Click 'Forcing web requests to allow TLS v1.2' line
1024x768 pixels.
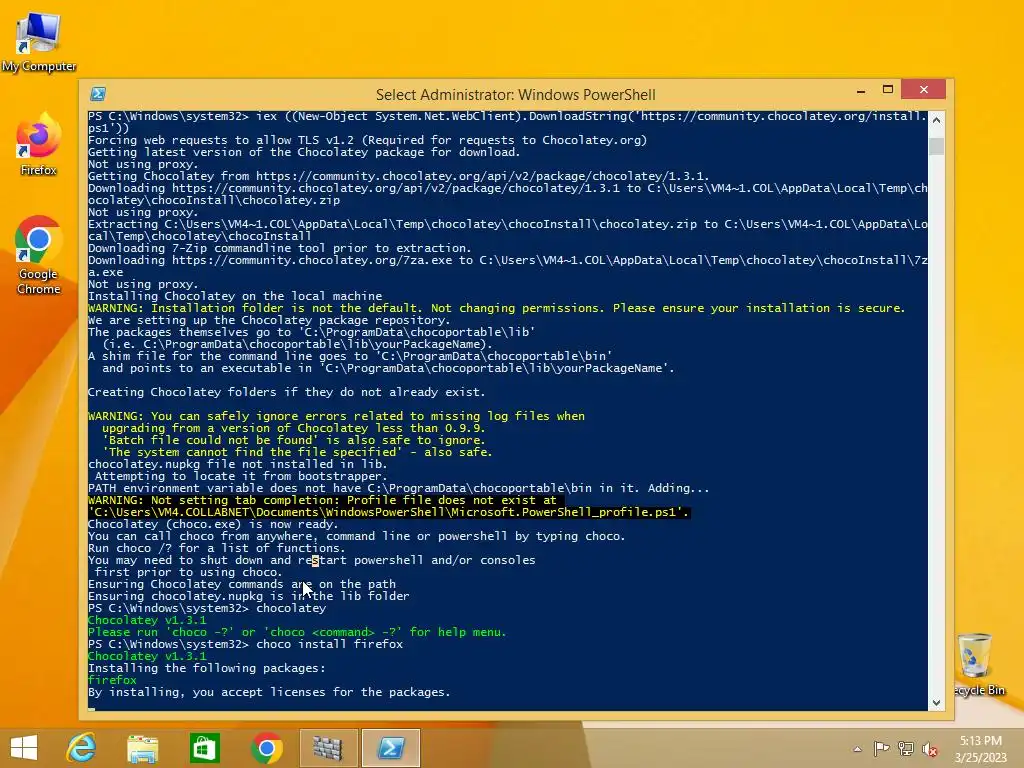(x=367, y=140)
